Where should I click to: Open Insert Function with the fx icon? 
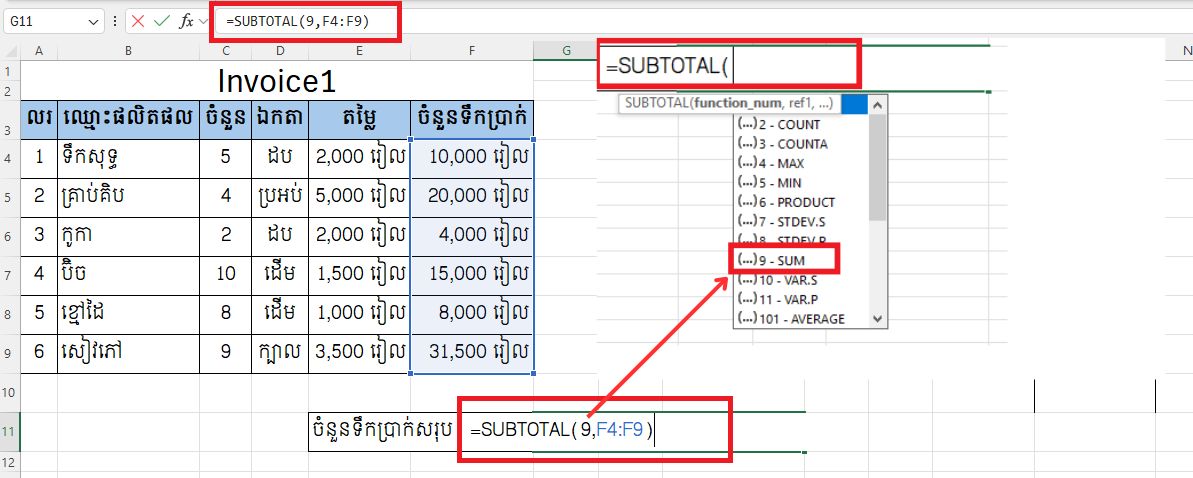point(186,21)
